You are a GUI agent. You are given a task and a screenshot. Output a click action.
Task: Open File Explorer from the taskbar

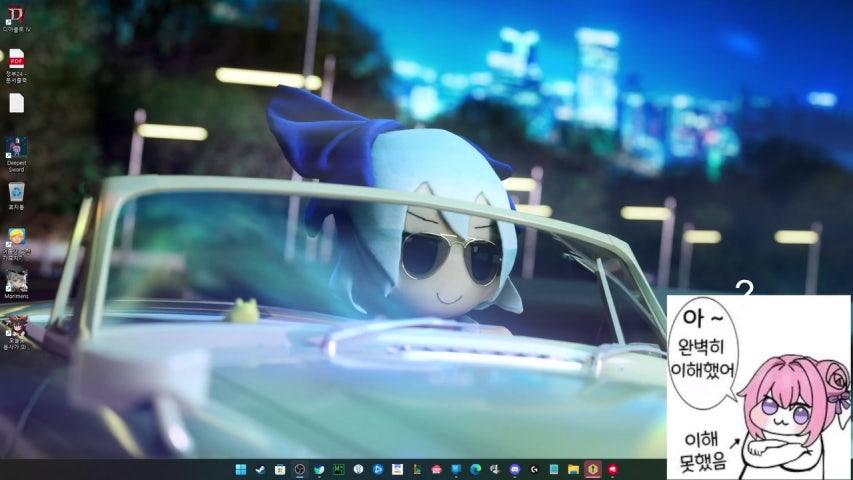click(573, 469)
